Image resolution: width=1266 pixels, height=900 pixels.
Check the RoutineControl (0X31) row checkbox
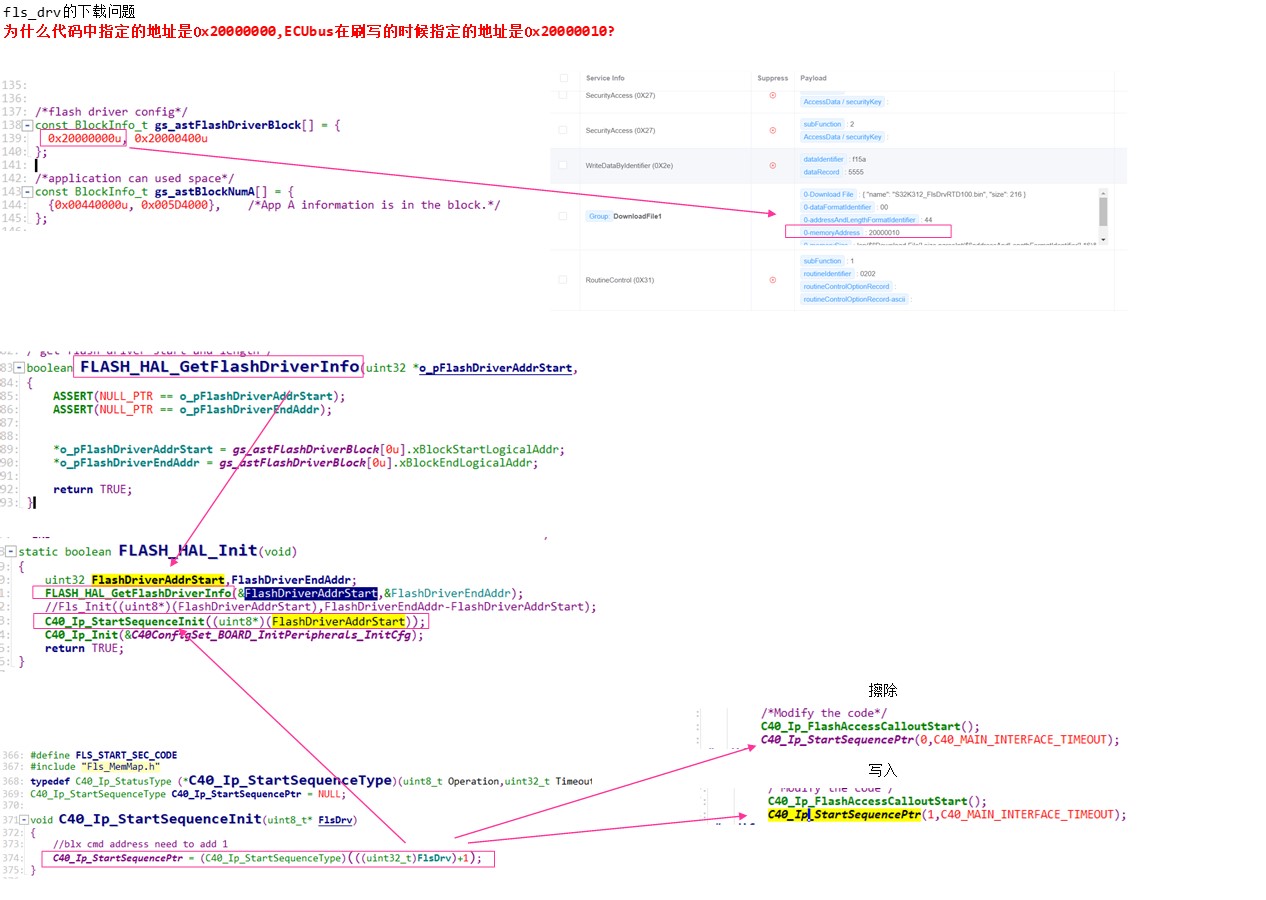[x=563, y=280]
